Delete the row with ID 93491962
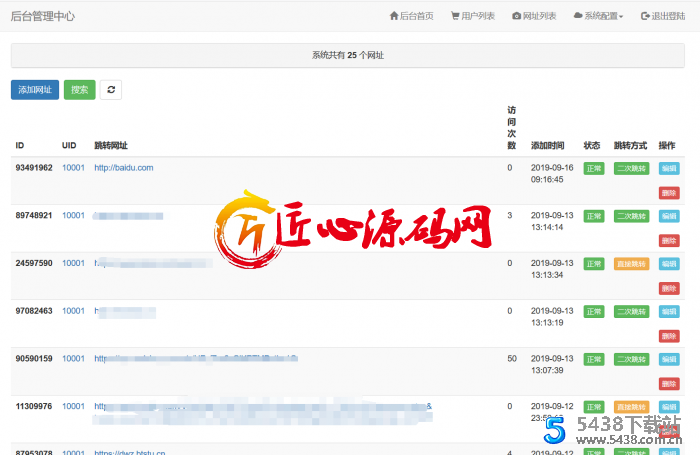Screen dimensions: 700x455 [x=669, y=193]
